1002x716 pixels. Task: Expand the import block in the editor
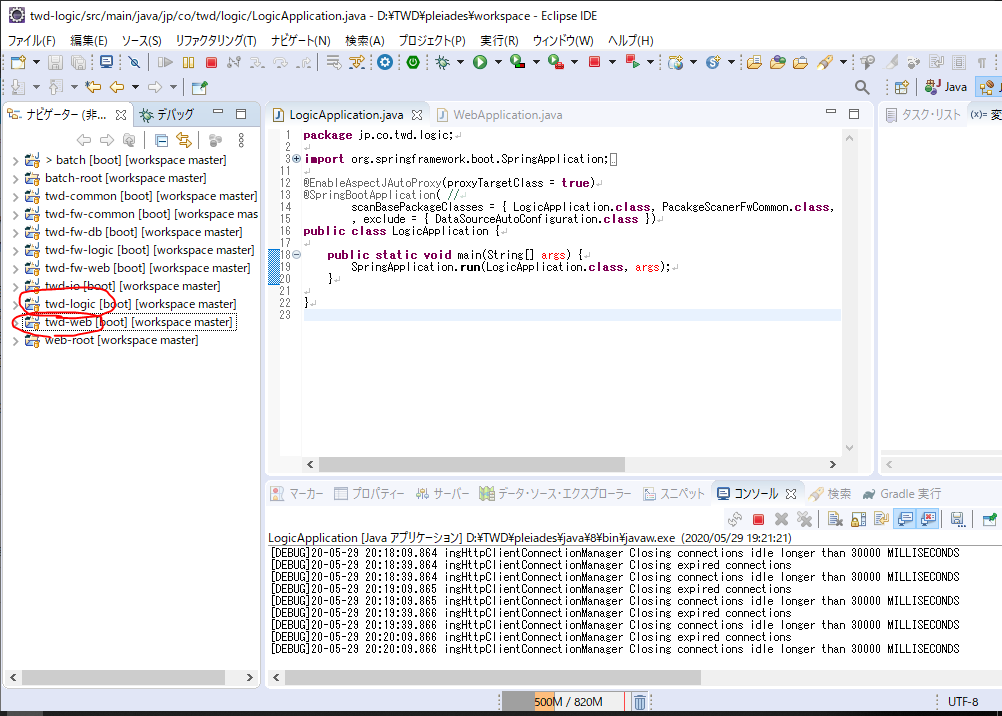[x=296, y=159]
